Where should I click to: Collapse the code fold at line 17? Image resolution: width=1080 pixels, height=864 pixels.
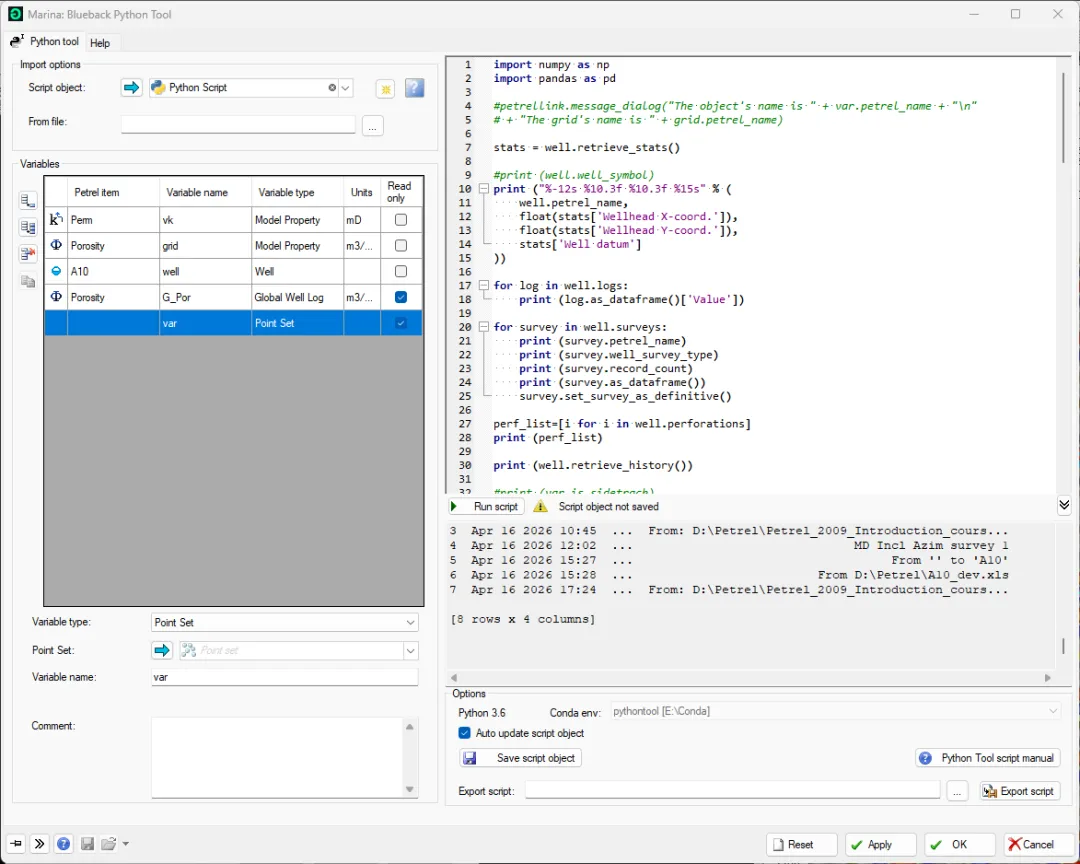click(x=484, y=285)
